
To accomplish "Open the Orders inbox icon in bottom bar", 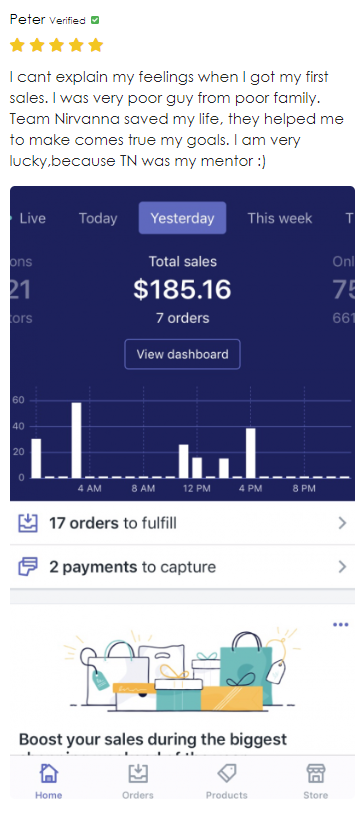I will coord(138,773).
